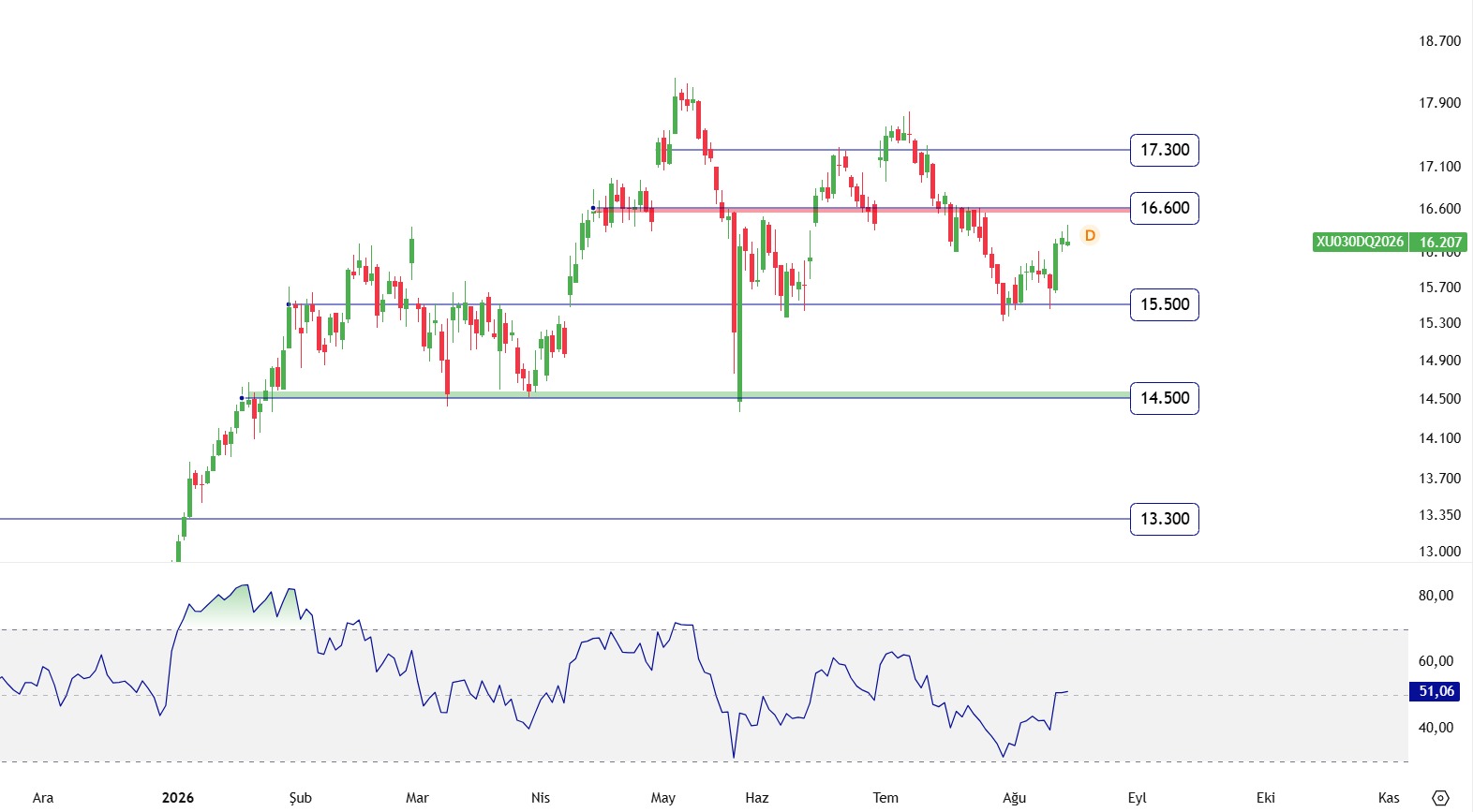Click the May label on time axis
1473x812 pixels.
click(x=663, y=798)
